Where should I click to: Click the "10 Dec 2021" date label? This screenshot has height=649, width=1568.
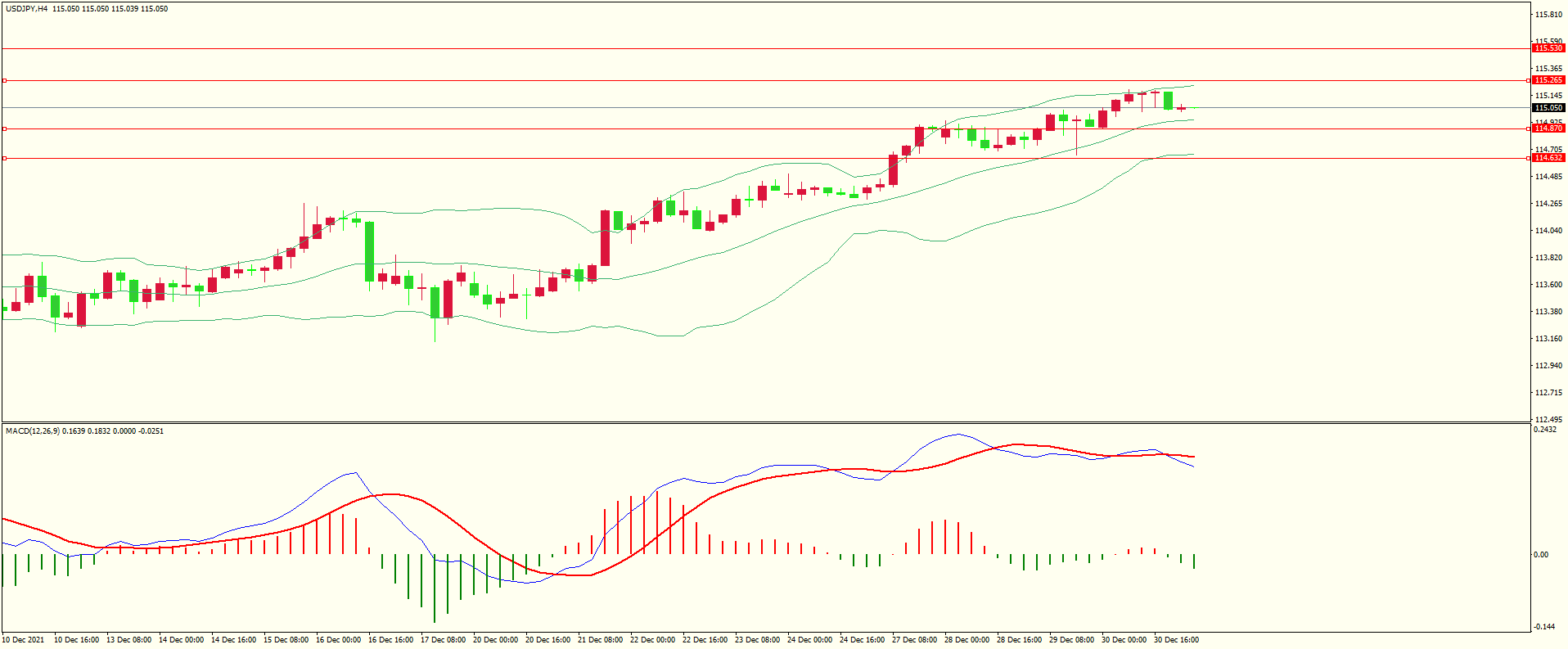click(x=24, y=640)
